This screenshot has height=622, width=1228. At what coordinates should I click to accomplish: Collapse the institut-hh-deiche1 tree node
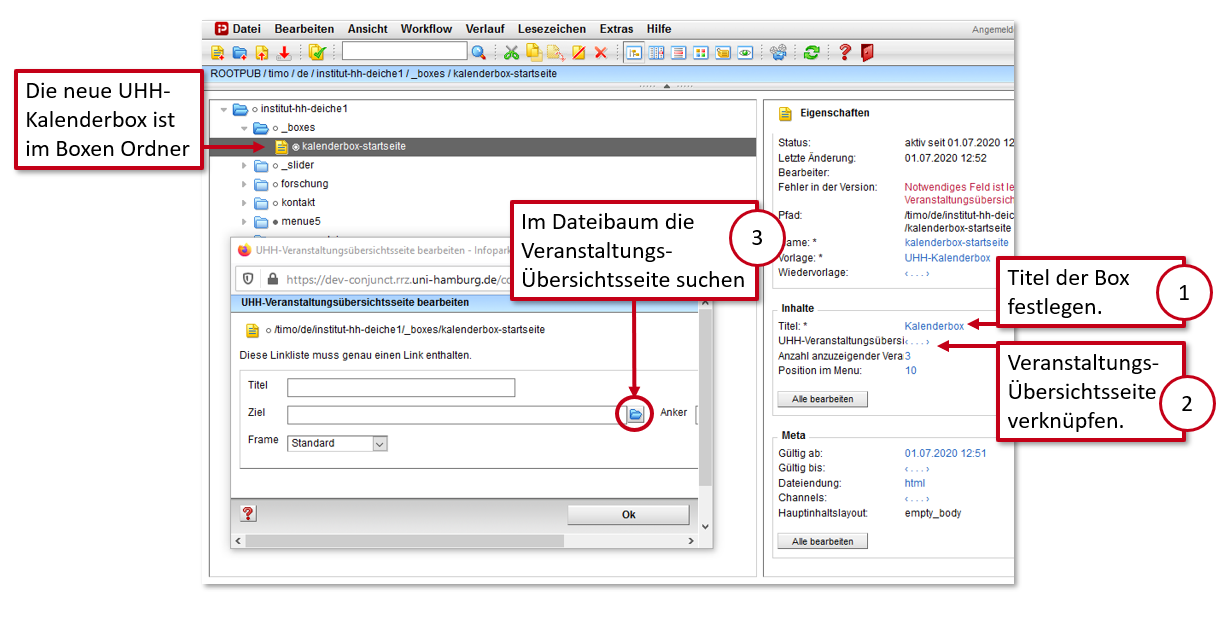coord(224,109)
